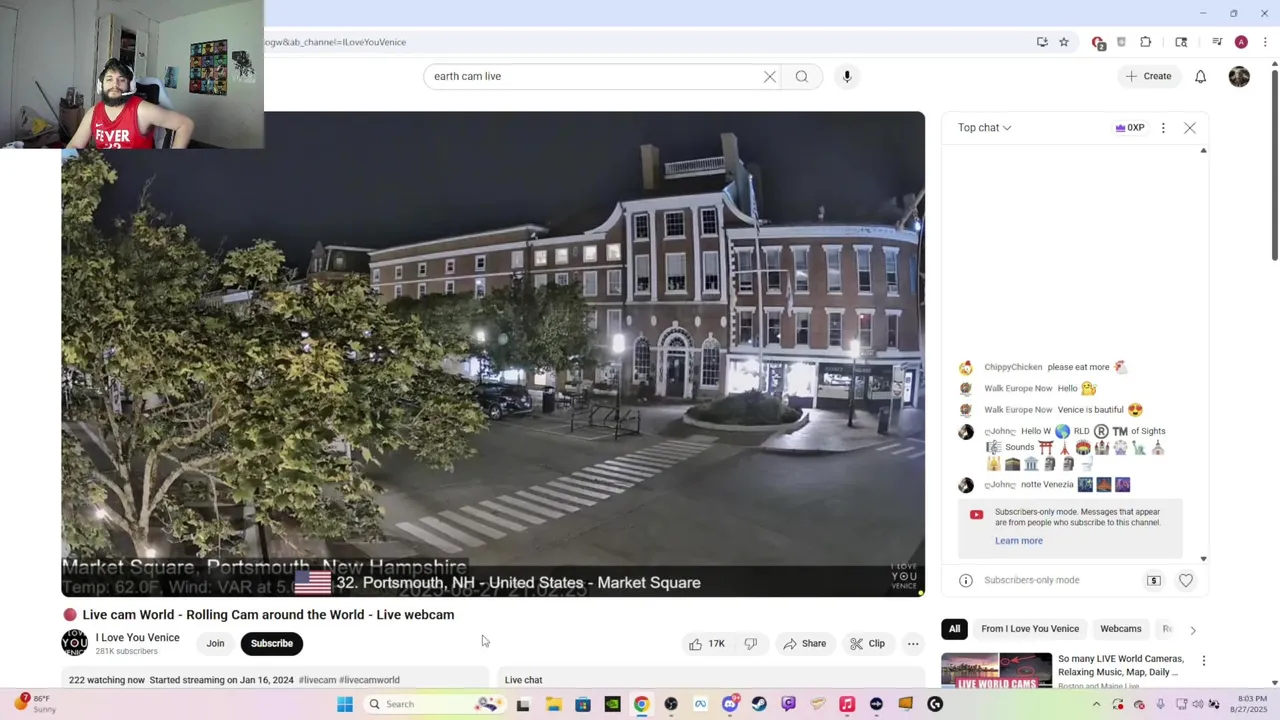This screenshot has height=720, width=1280.
Task: Open the browser extensions puzzle icon
Action: coord(1146,42)
